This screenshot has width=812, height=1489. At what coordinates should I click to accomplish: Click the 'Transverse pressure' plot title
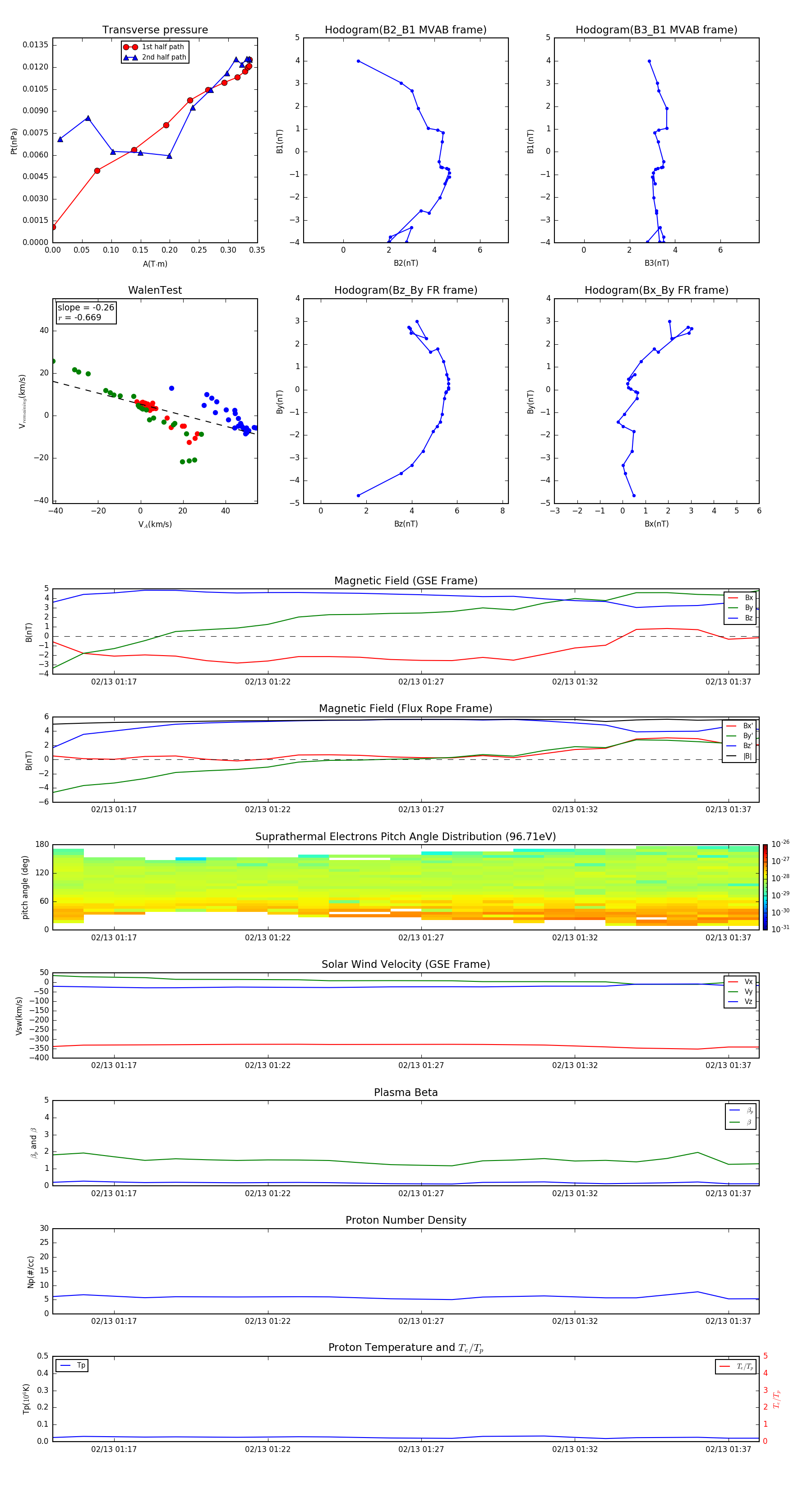tap(155, 29)
